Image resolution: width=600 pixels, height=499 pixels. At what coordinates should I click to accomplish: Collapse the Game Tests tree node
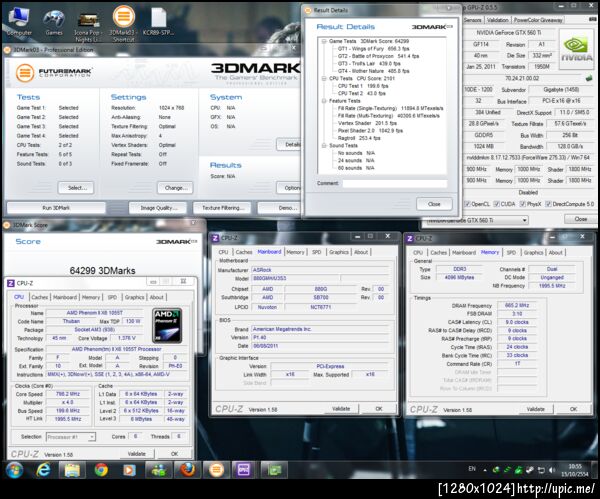pyautogui.click(x=323, y=42)
